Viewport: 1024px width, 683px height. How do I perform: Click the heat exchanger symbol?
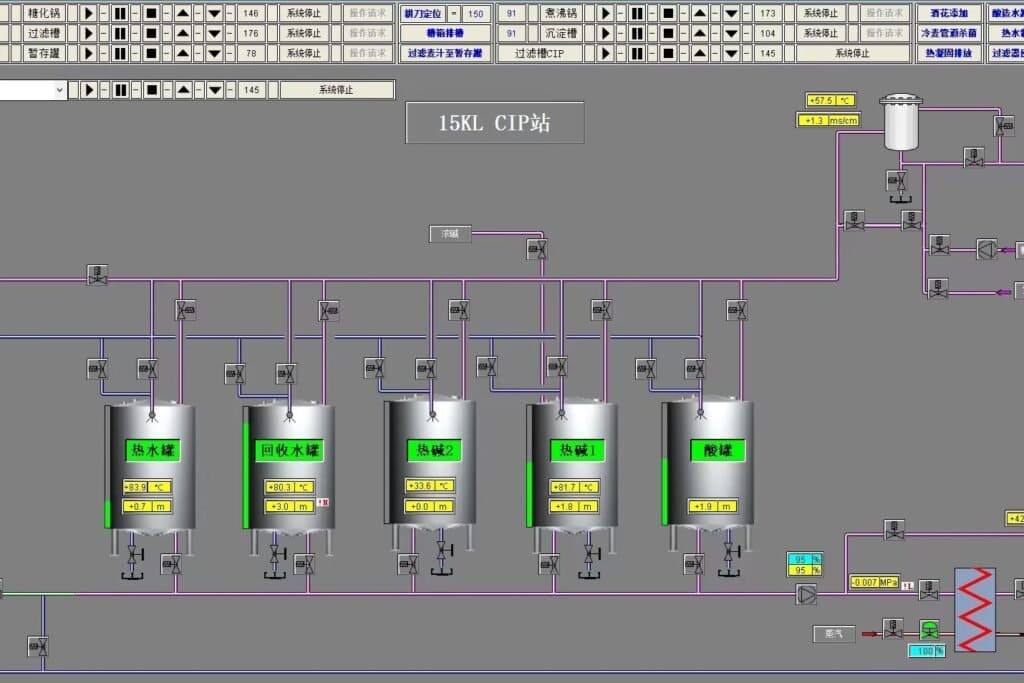[x=975, y=609]
